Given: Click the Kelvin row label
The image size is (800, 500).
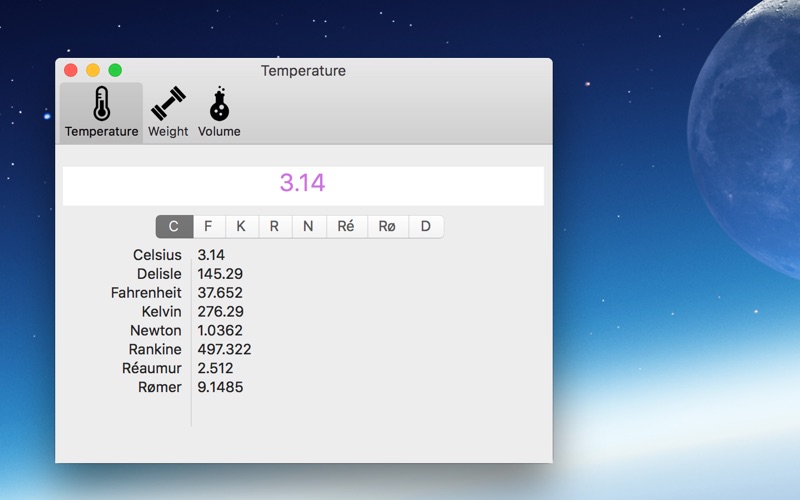Looking at the screenshot, I should coord(161,311).
